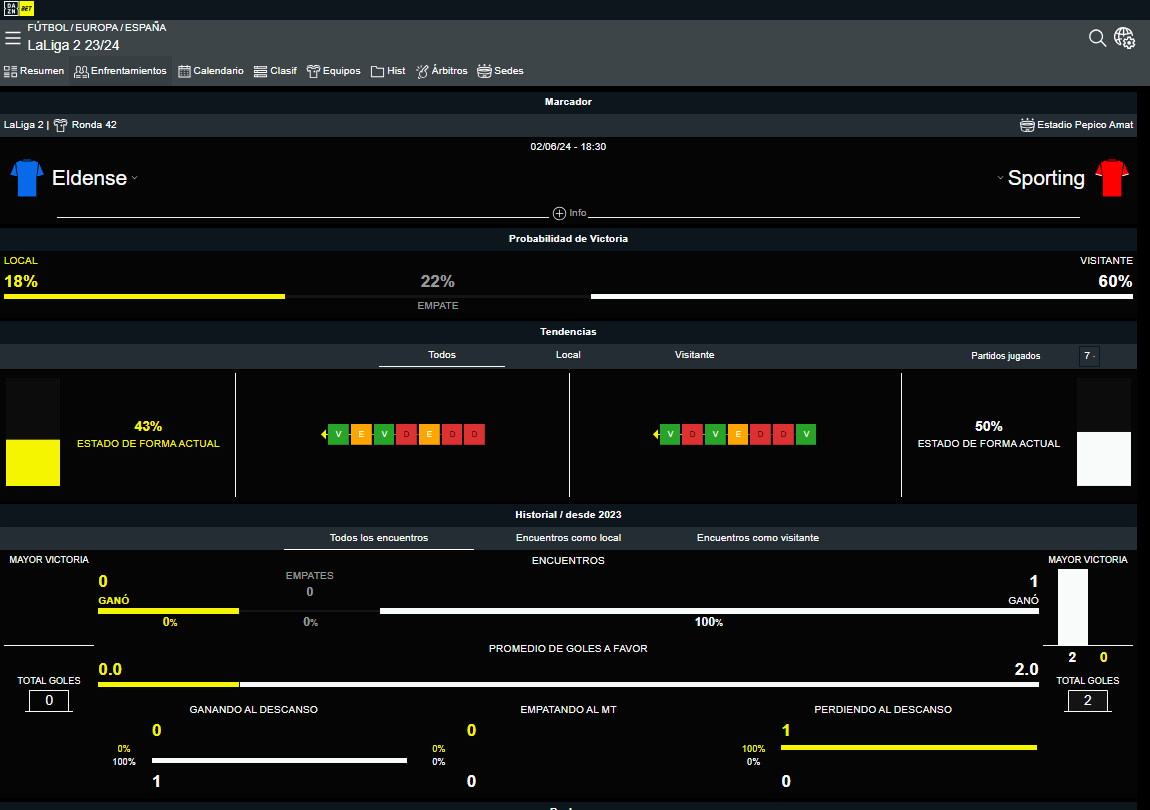Click the plus Info icon
Viewport: 1150px width, 810px height.
559,214
